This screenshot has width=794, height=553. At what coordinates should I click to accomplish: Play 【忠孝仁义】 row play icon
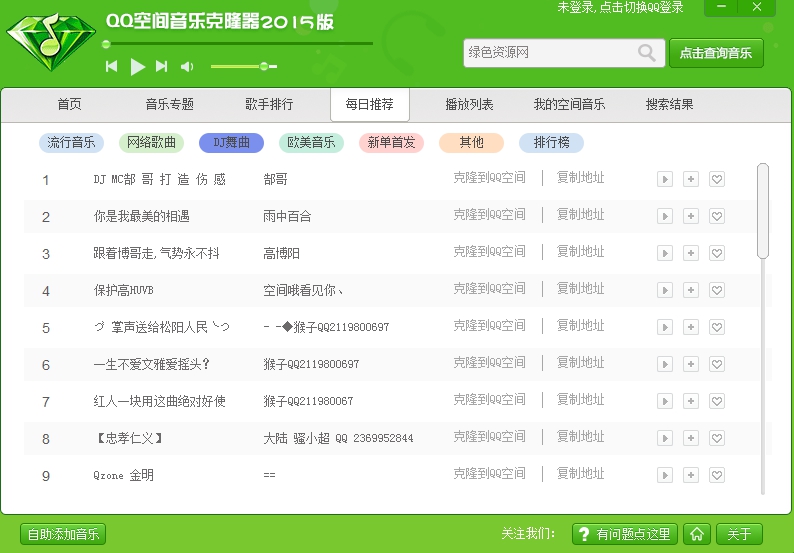[x=665, y=438]
